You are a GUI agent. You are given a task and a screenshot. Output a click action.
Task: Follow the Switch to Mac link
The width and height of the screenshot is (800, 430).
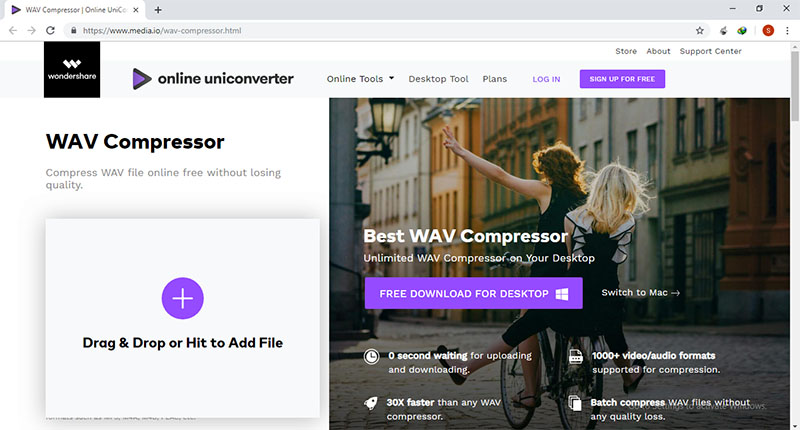[640, 293]
